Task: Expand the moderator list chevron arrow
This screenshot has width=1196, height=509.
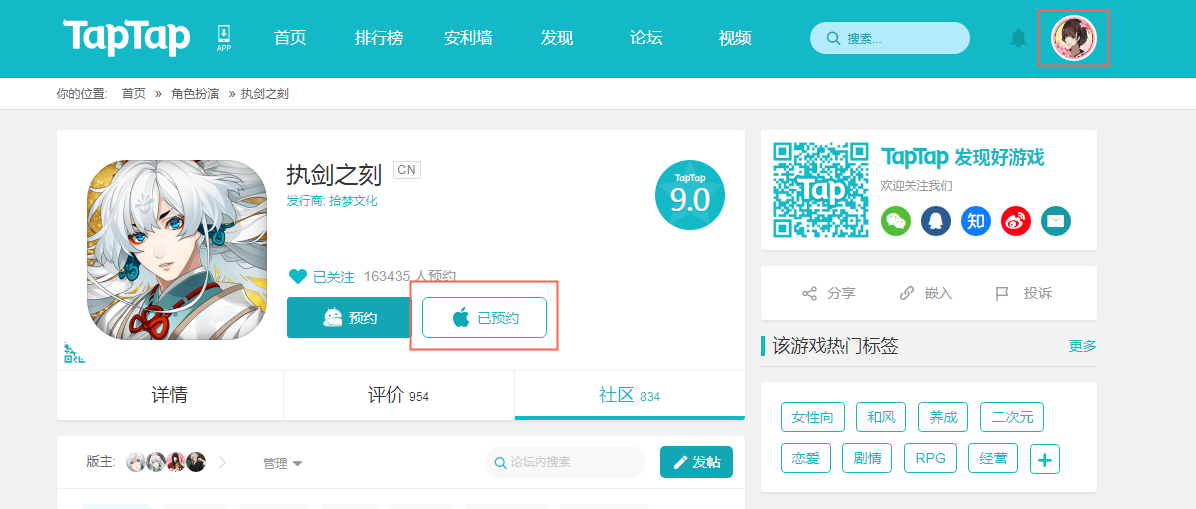Action: click(x=223, y=462)
